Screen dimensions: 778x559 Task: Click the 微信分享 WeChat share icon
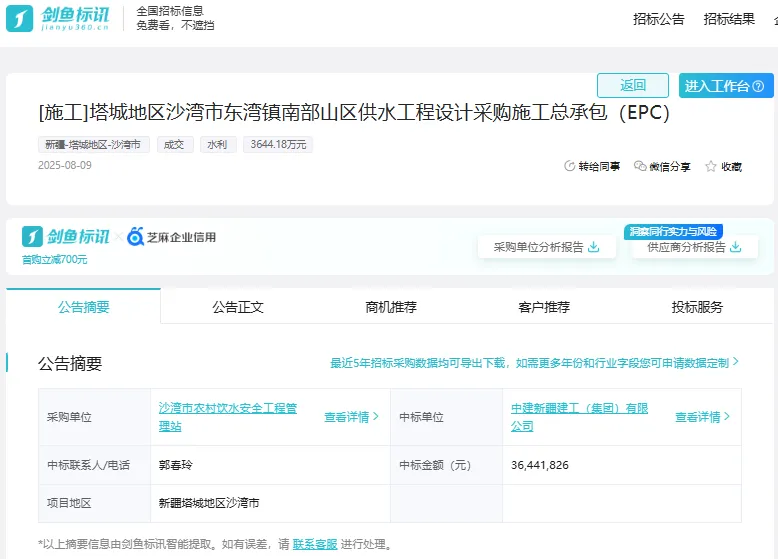[640, 167]
